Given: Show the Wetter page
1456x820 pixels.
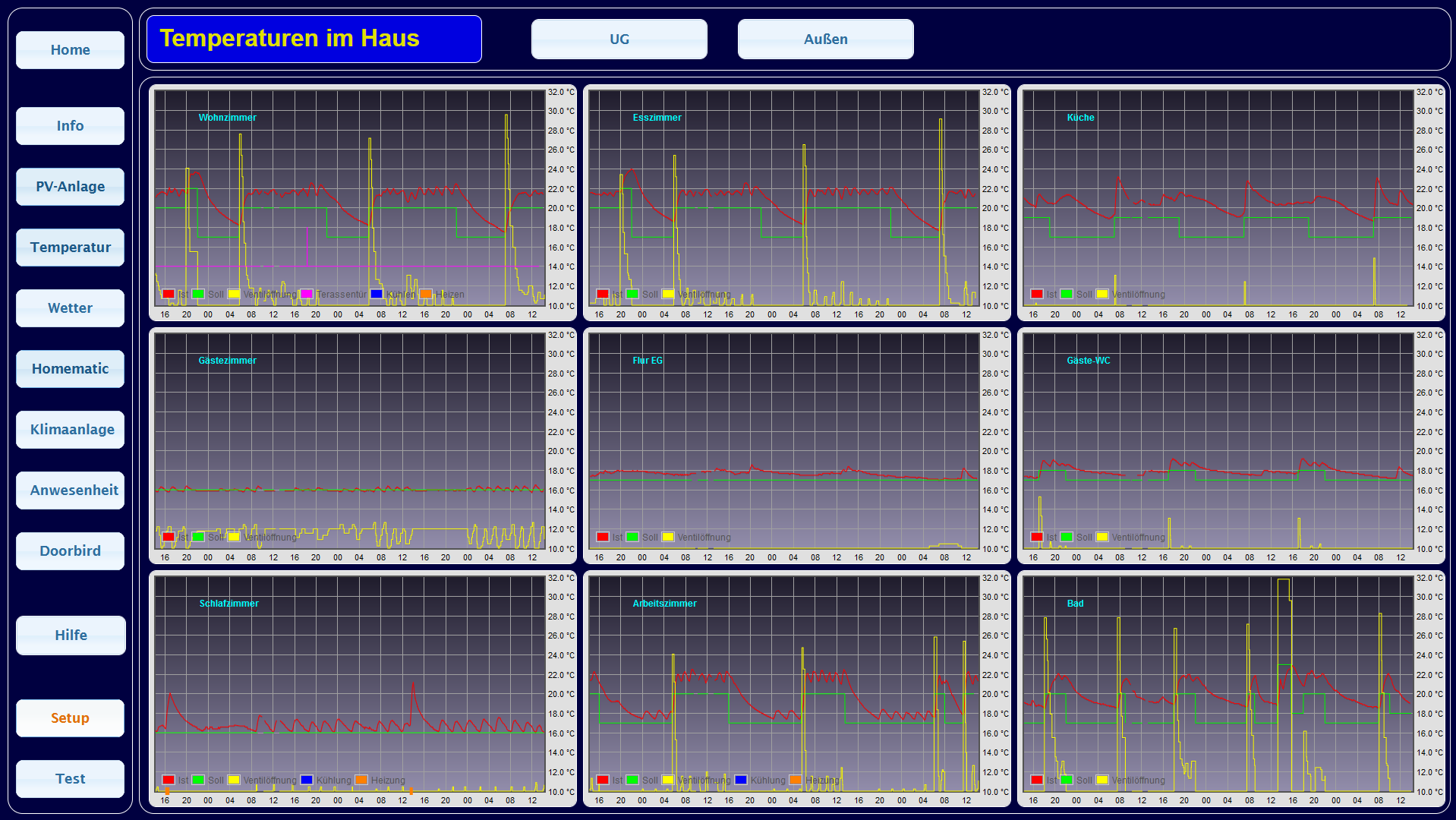Looking at the screenshot, I should 70,308.
